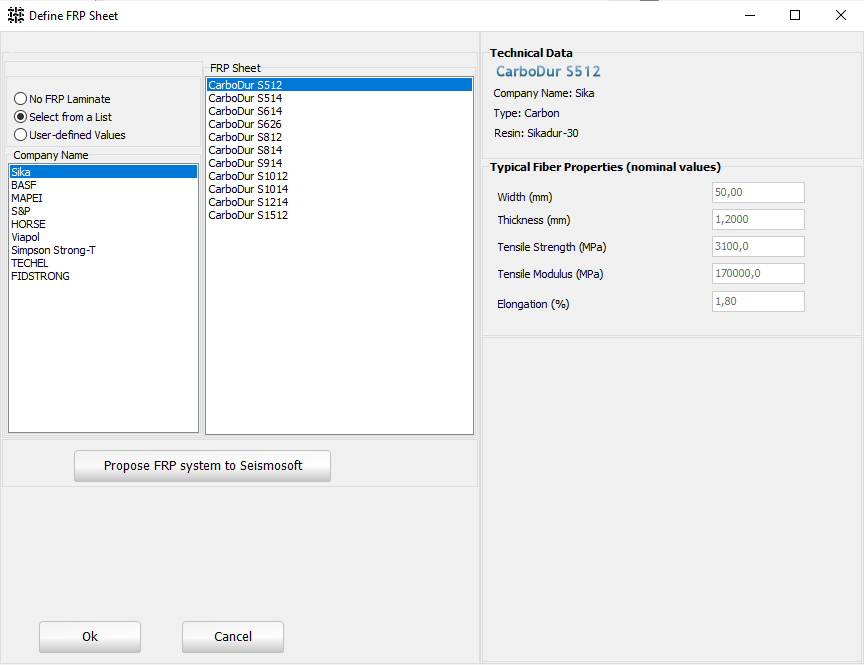Click the Cancel button
This screenshot has width=864, height=665.
click(x=233, y=637)
